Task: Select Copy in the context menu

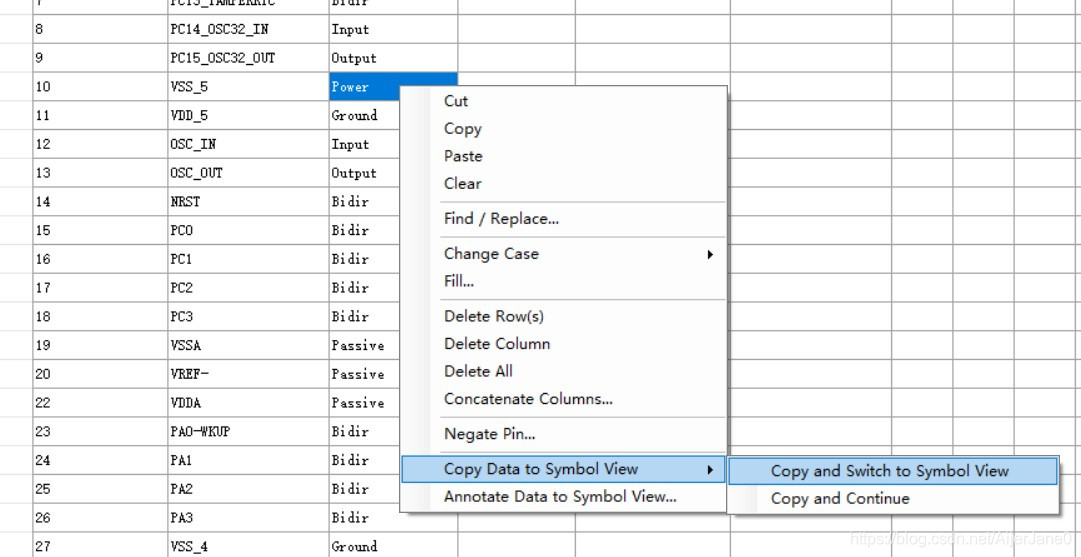Action: pos(463,129)
